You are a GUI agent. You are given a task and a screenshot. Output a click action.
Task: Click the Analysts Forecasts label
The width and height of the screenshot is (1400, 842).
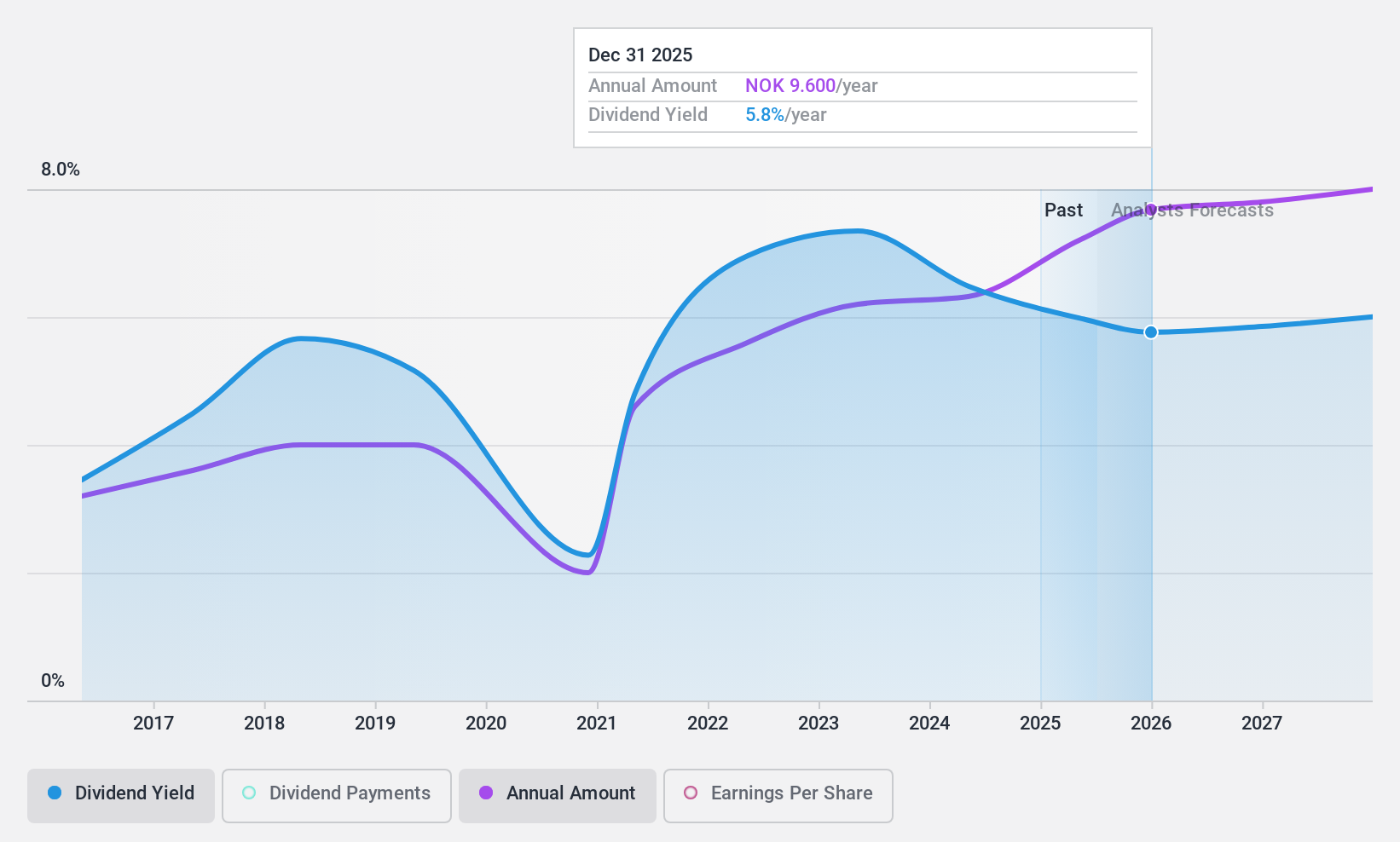click(x=1192, y=210)
